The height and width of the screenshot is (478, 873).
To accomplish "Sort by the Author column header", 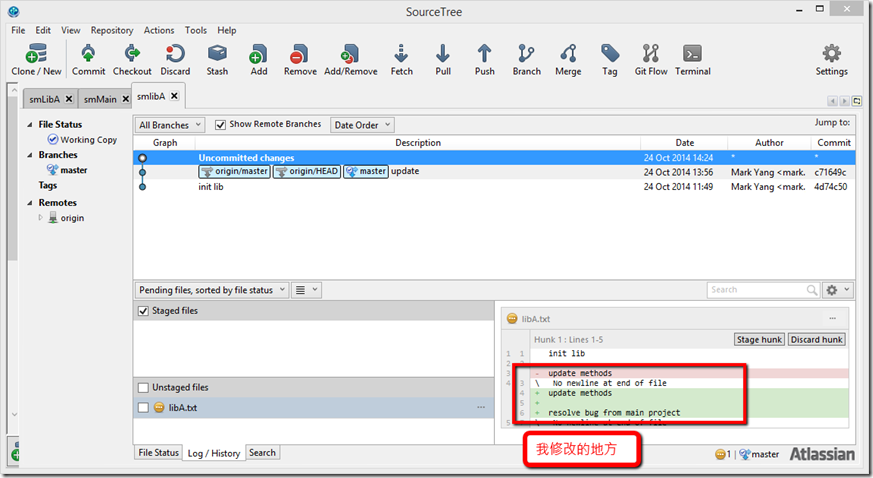I will [769, 143].
